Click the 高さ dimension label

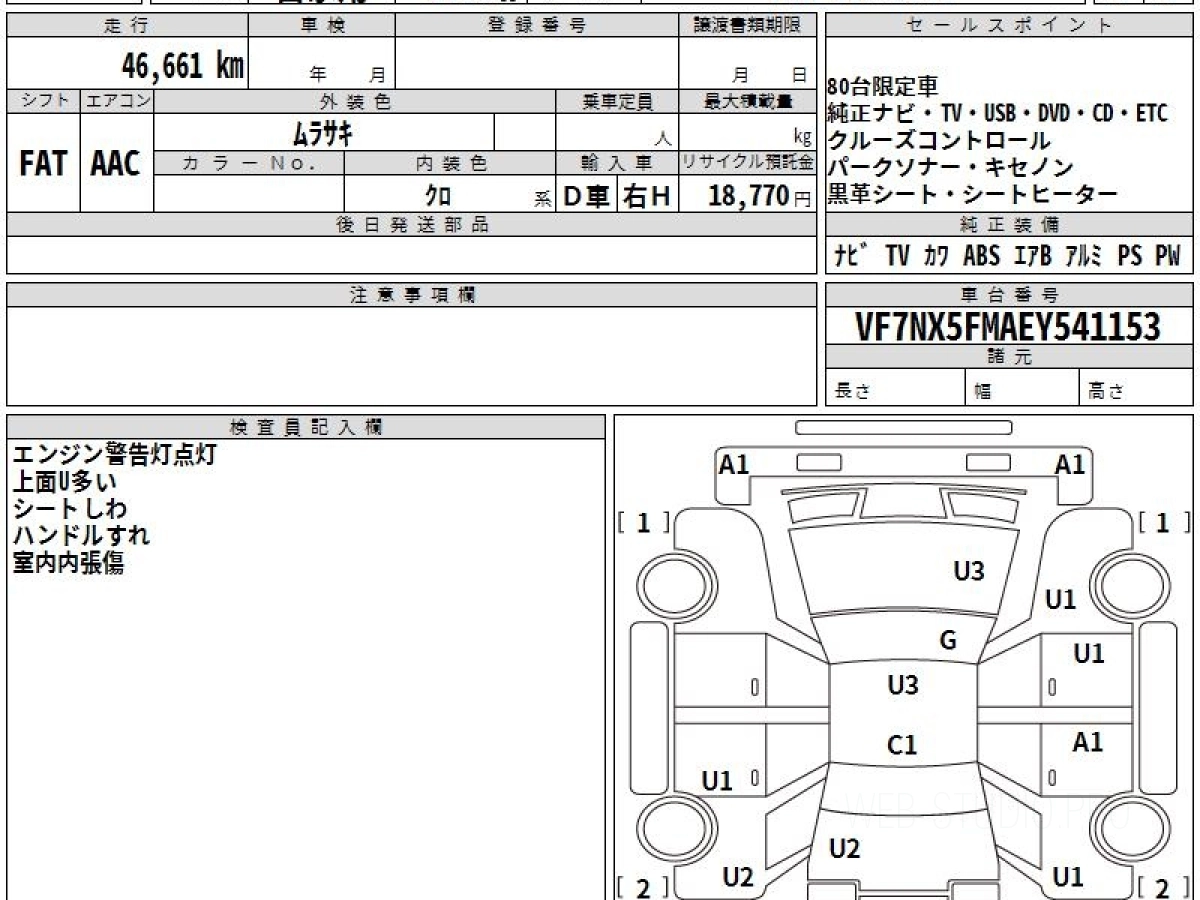[x=1107, y=392]
